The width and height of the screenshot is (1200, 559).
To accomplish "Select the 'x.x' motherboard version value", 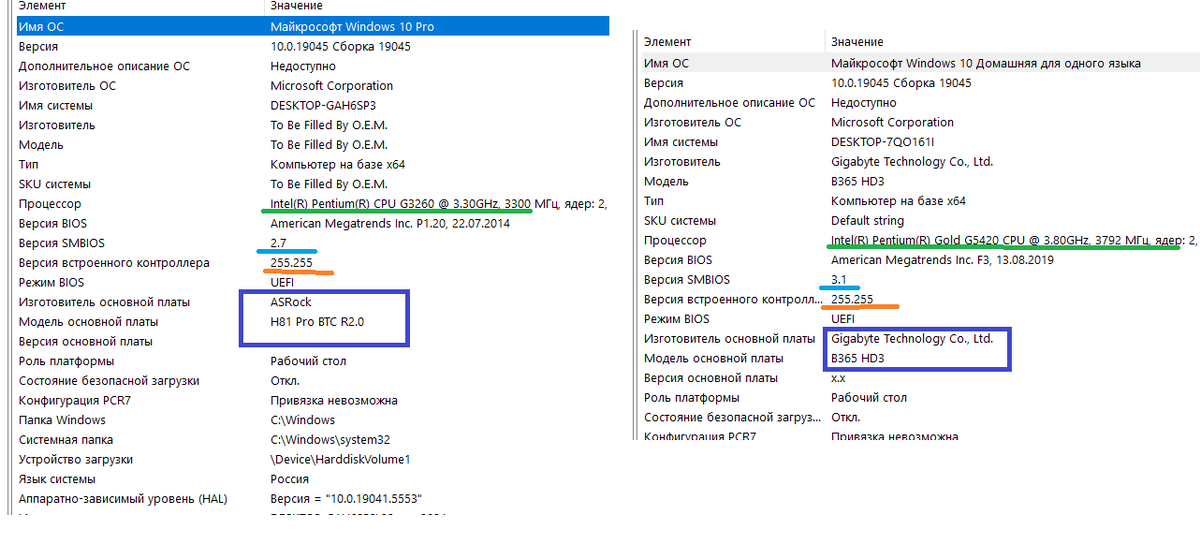I will point(838,378).
